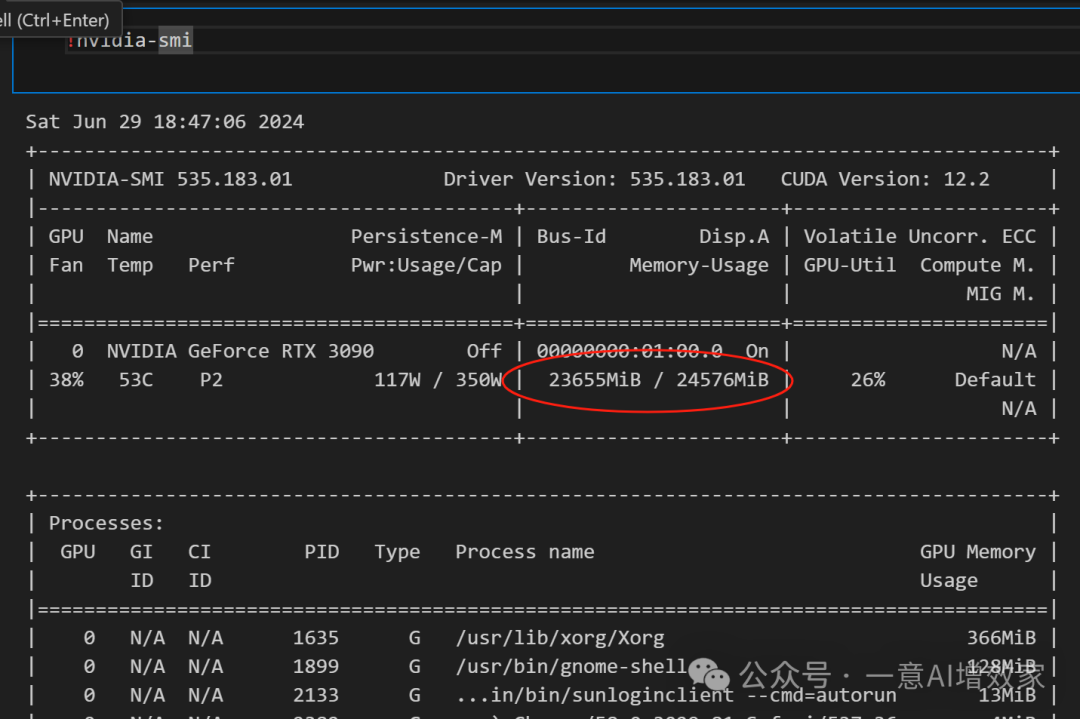Click the Driver Version 535.183.01 text

point(594,180)
